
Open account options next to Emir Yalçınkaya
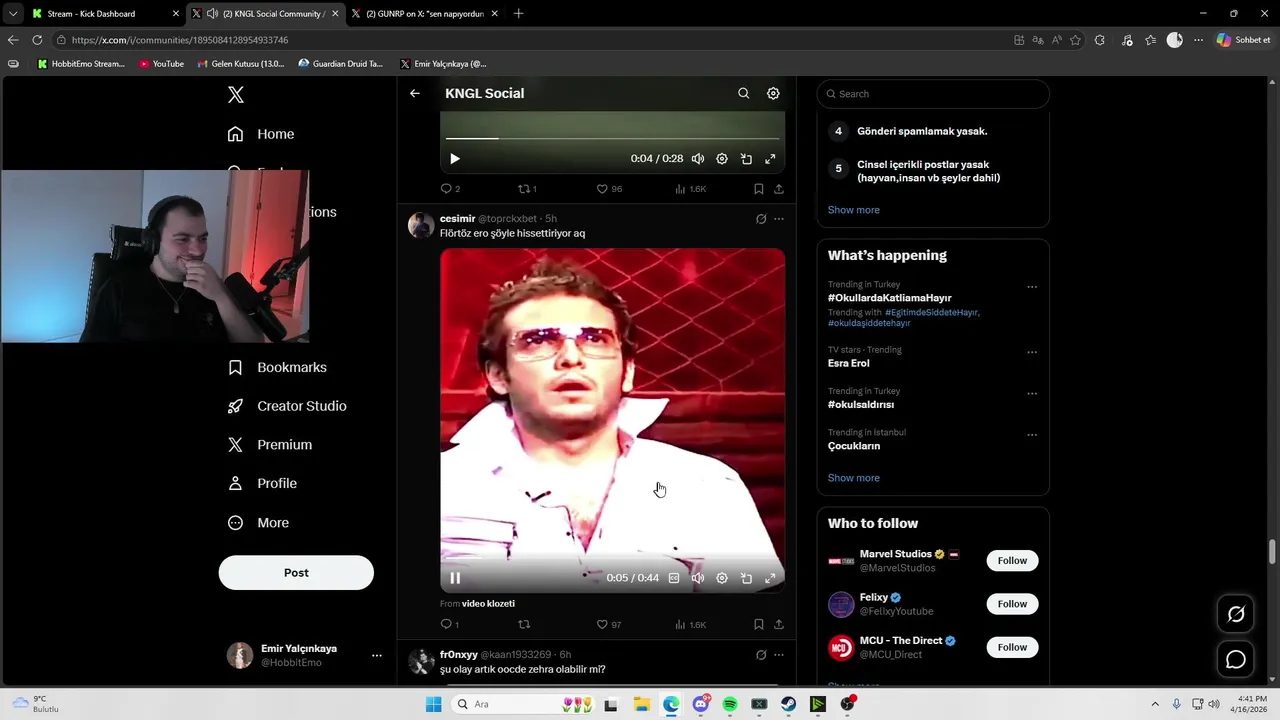tap(377, 656)
